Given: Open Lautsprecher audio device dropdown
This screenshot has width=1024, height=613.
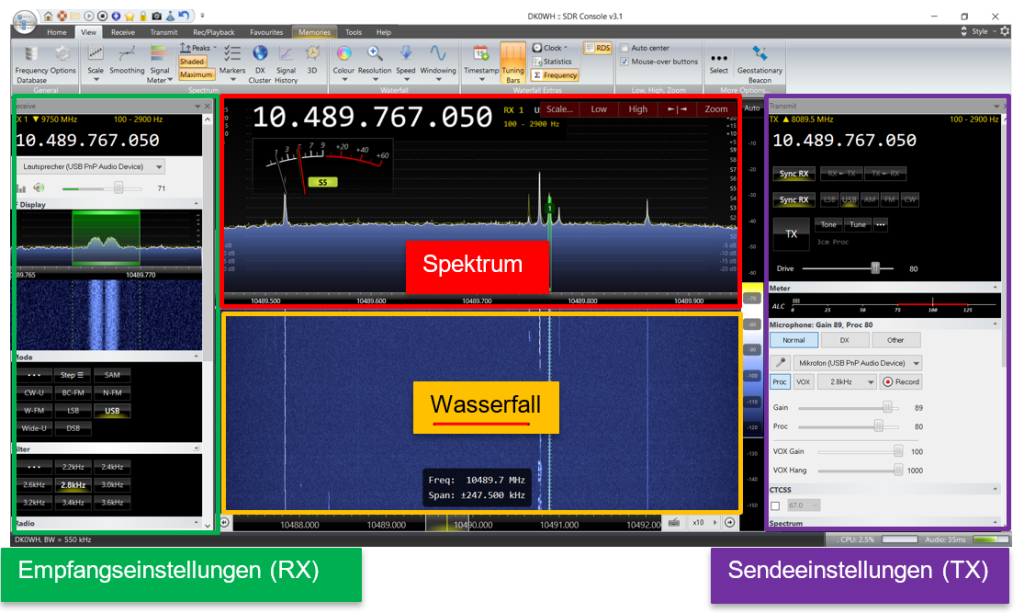Looking at the screenshot, I should (91, 167).
